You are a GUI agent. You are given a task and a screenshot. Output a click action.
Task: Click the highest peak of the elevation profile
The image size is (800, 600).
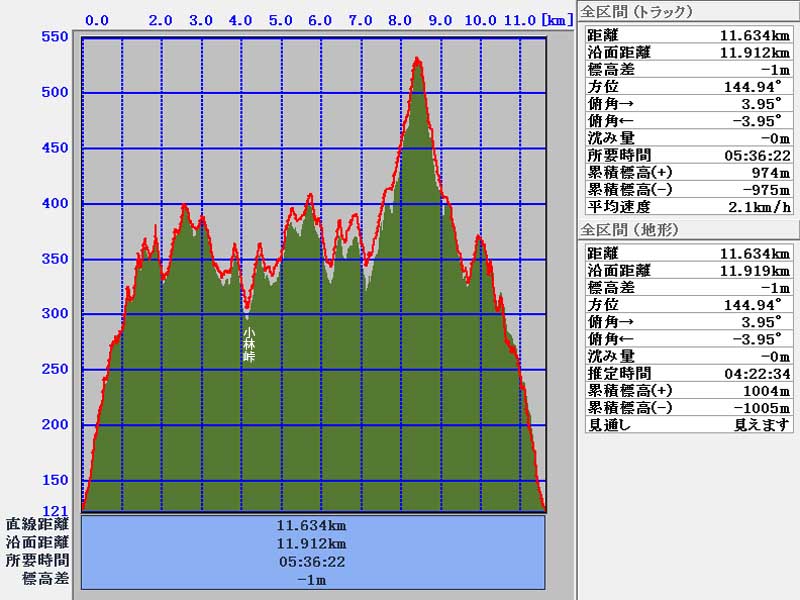coord(417,61)
